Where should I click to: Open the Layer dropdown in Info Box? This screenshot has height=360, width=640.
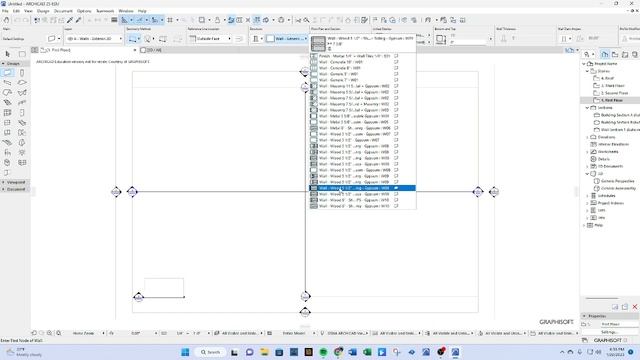pos(94,39)
